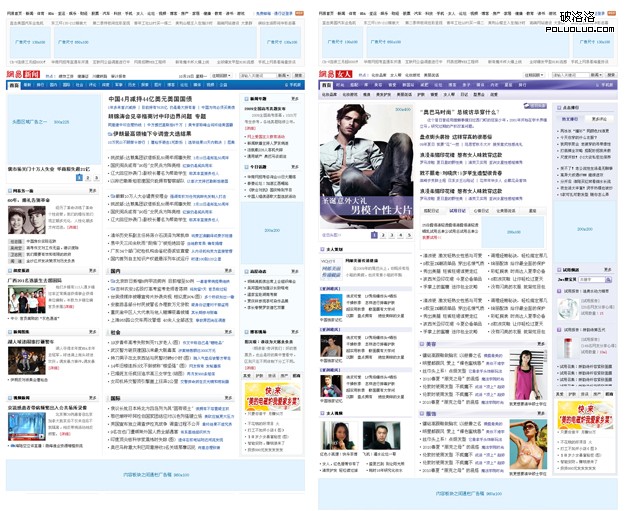The width and height of the screenshot is (625, 511).
Task: Click the speech-bubble button above the women's headlines
Action: [535, 106]
